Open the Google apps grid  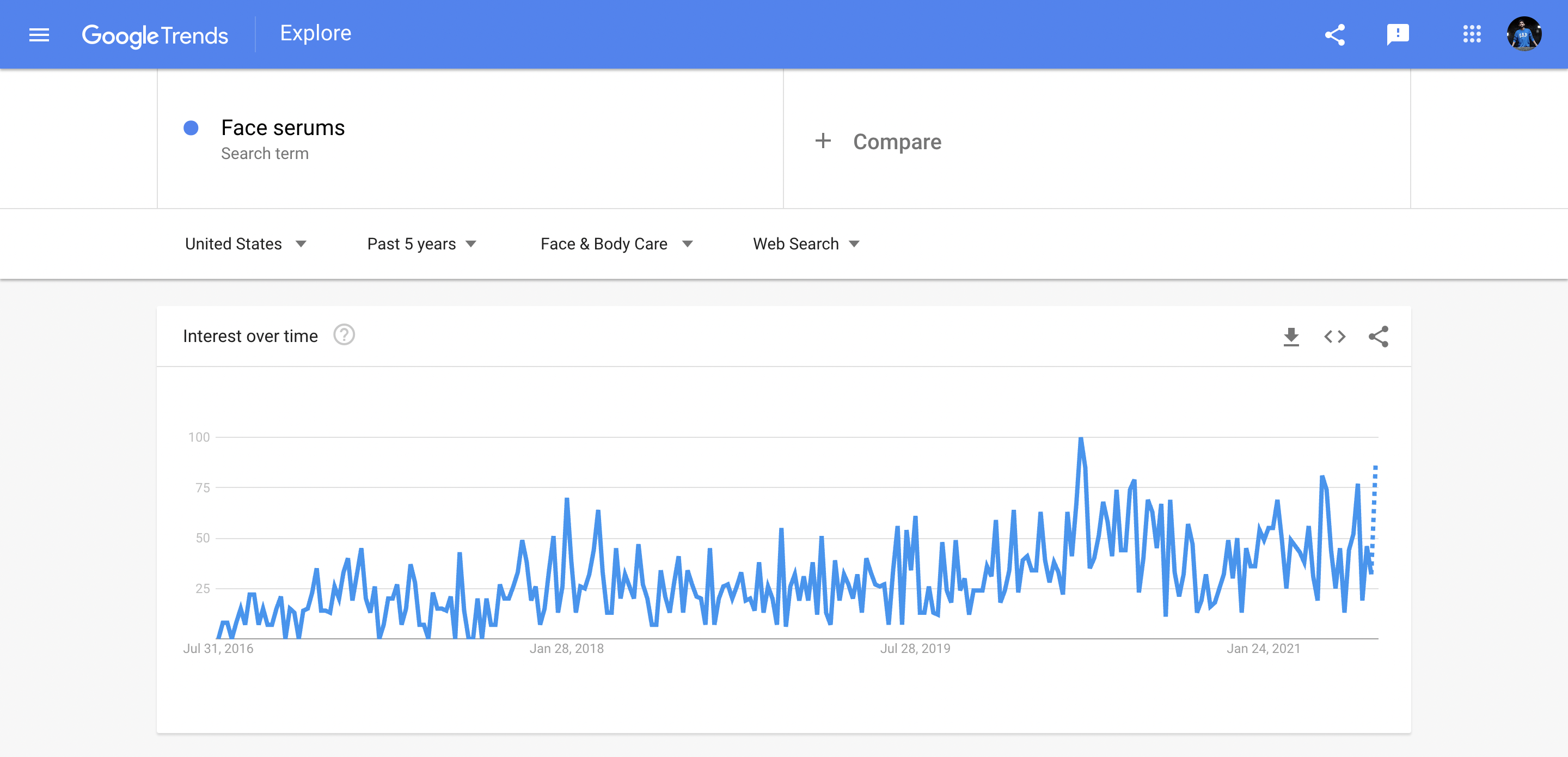pyautogui.click(x=1471, y=34)
